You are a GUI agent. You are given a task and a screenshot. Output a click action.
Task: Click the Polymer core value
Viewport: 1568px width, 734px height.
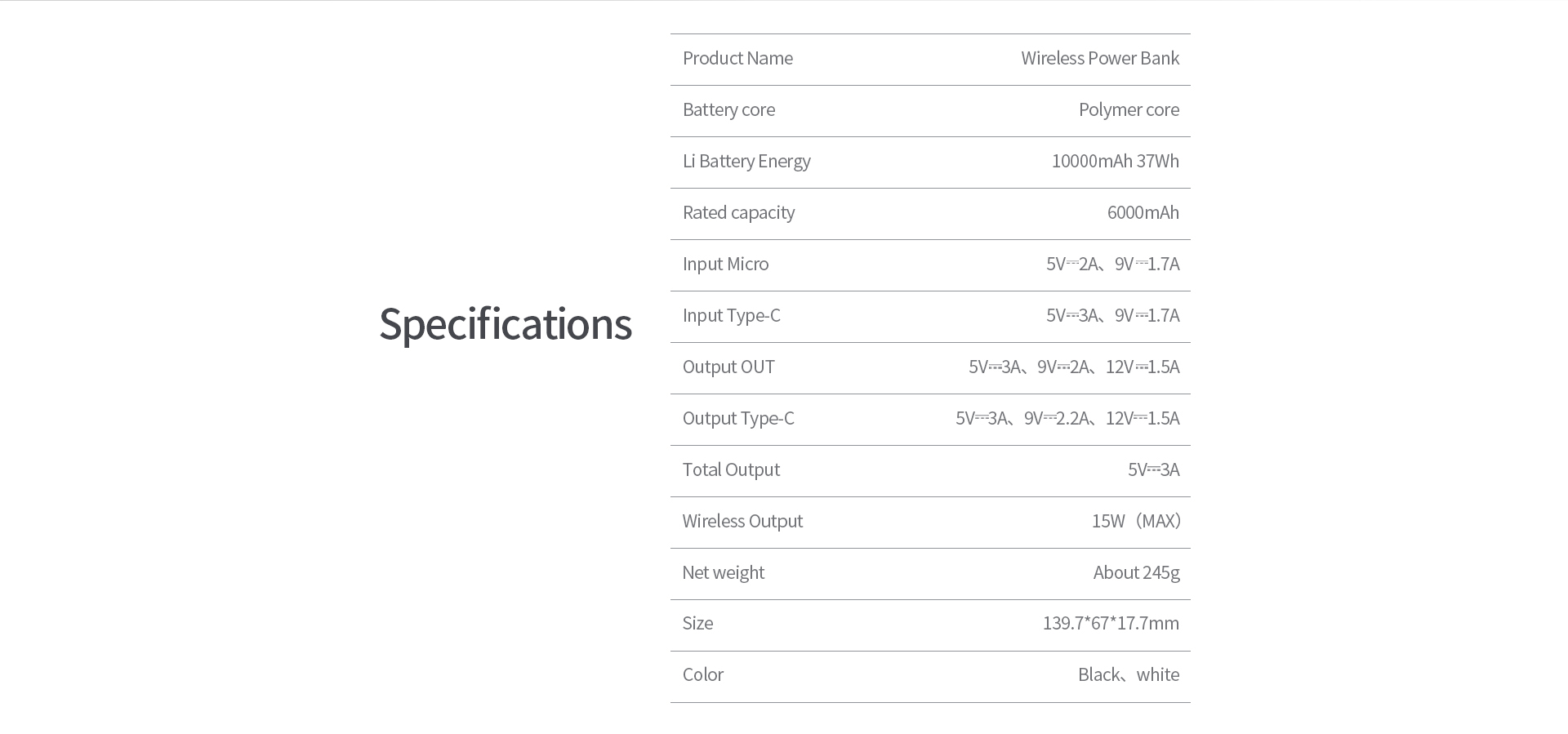pyautogui.click(x=1128, y=110)
